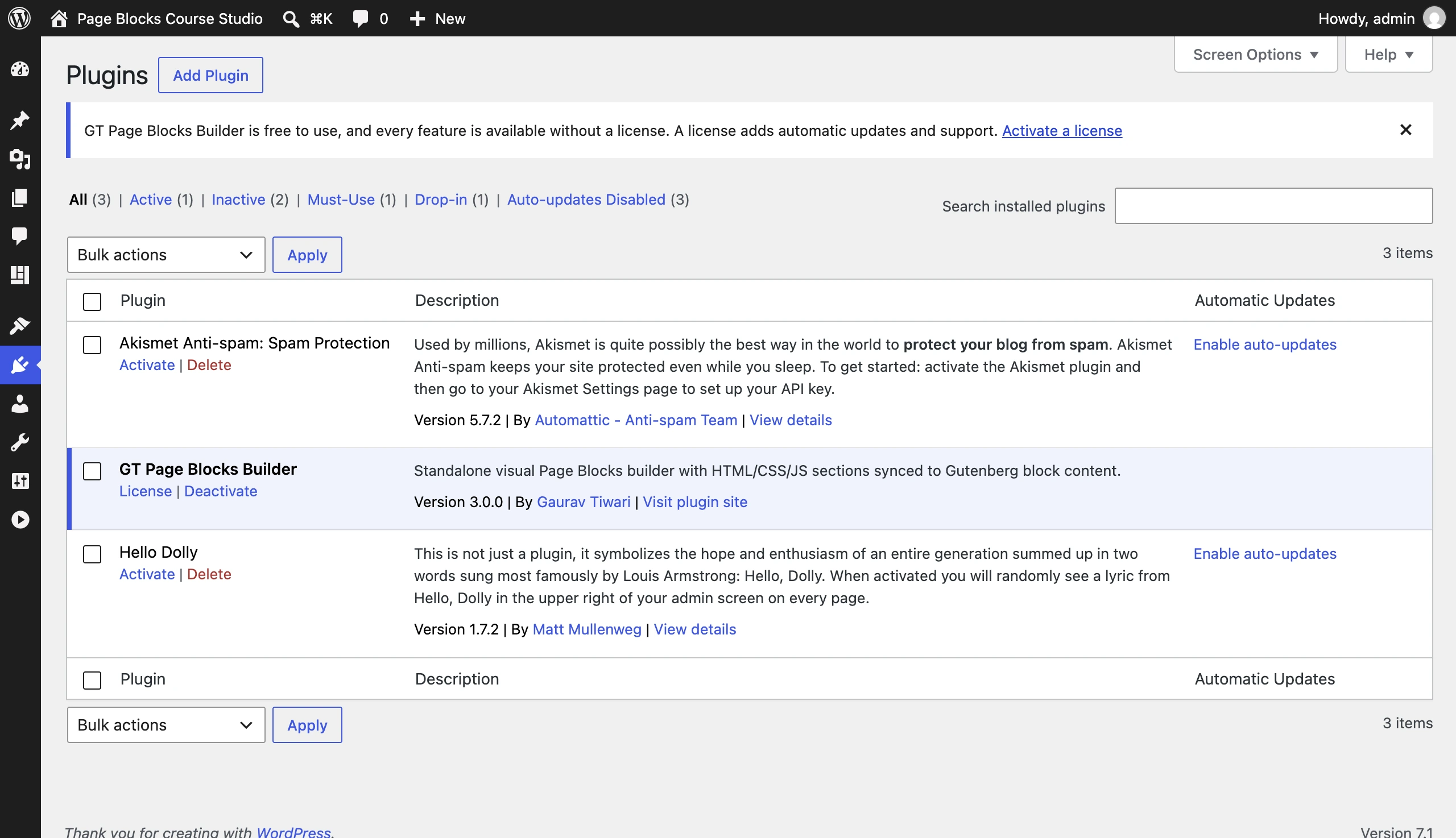
Task: Click the home icon beside site name
Action: pos(59,18)
